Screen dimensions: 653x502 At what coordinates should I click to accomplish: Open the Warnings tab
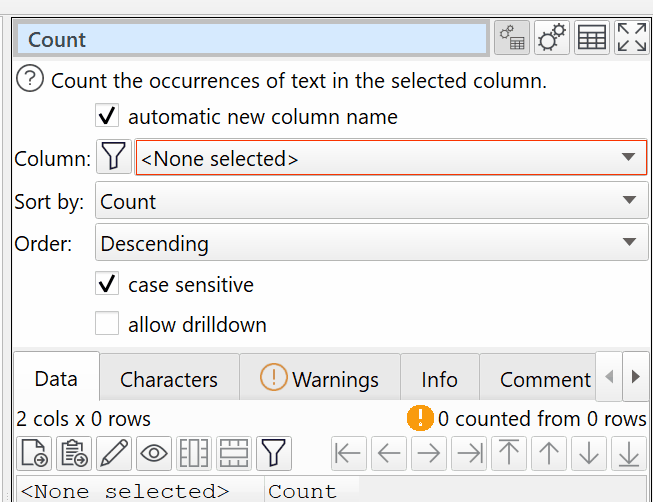click(320, 379)
